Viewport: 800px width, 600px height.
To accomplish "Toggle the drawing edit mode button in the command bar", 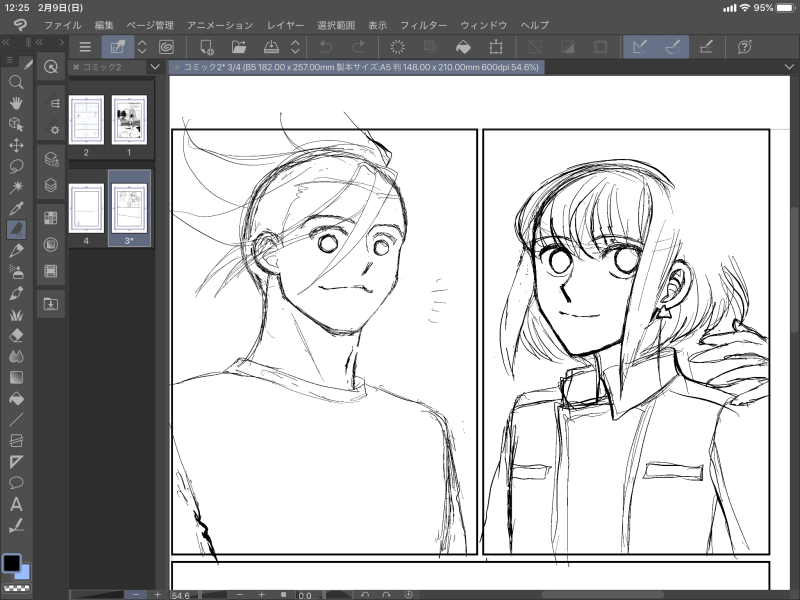I will click(x=118, y=47).
